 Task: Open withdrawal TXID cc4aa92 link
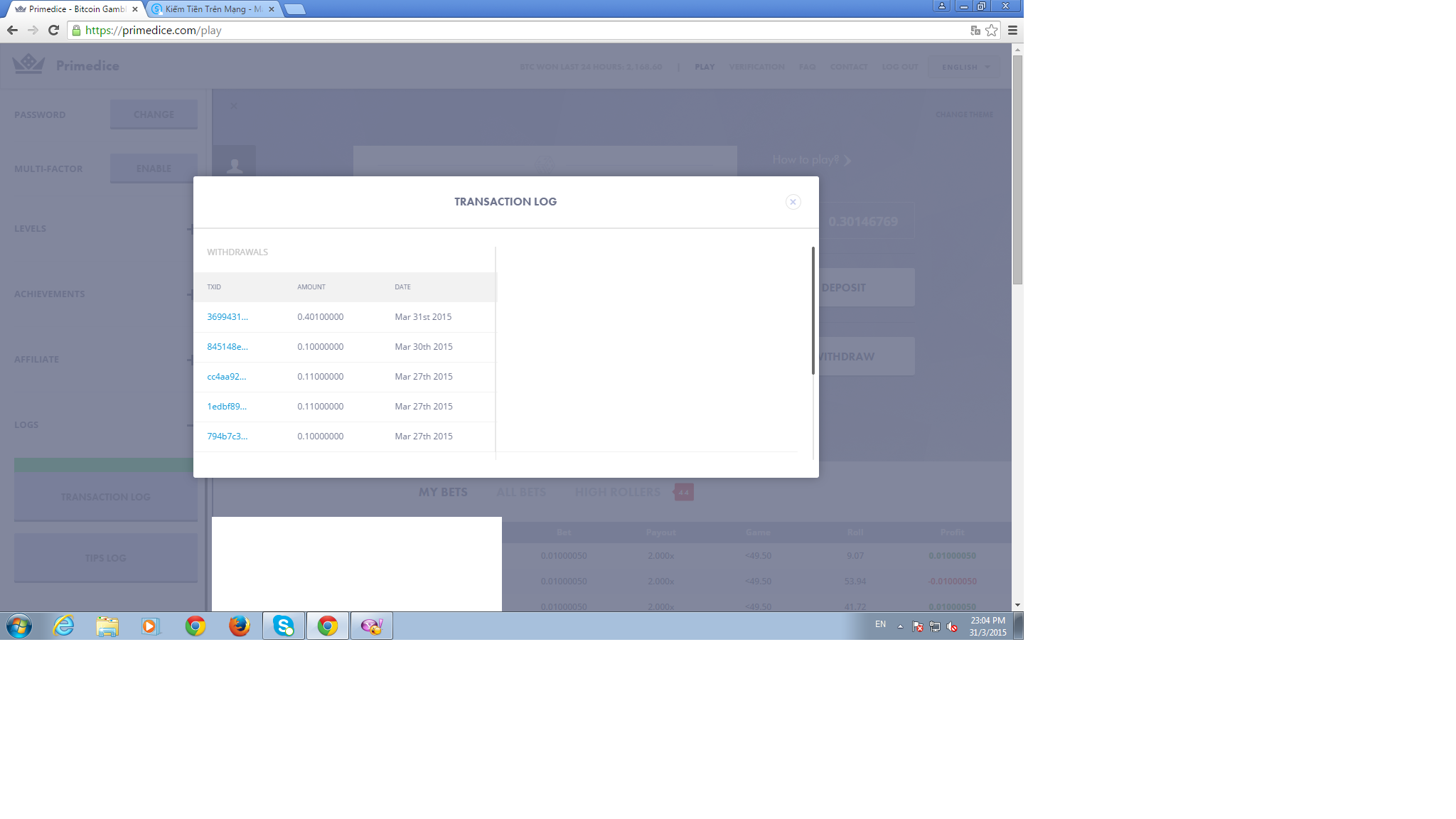coord(226,377)
